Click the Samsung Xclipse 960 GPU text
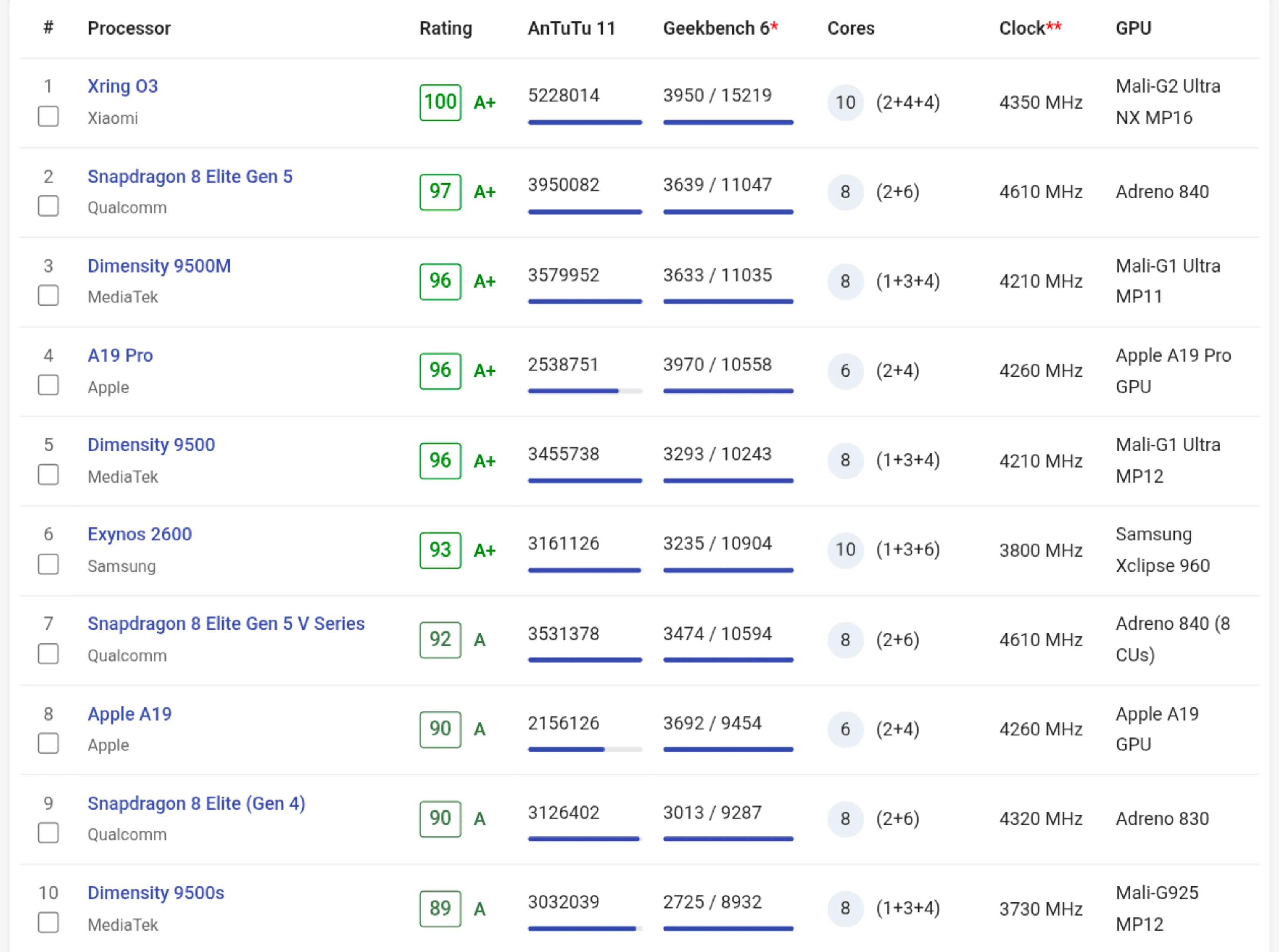Image resolution: width=1279 pixels, height=952 pixels. click(1163, 550)
